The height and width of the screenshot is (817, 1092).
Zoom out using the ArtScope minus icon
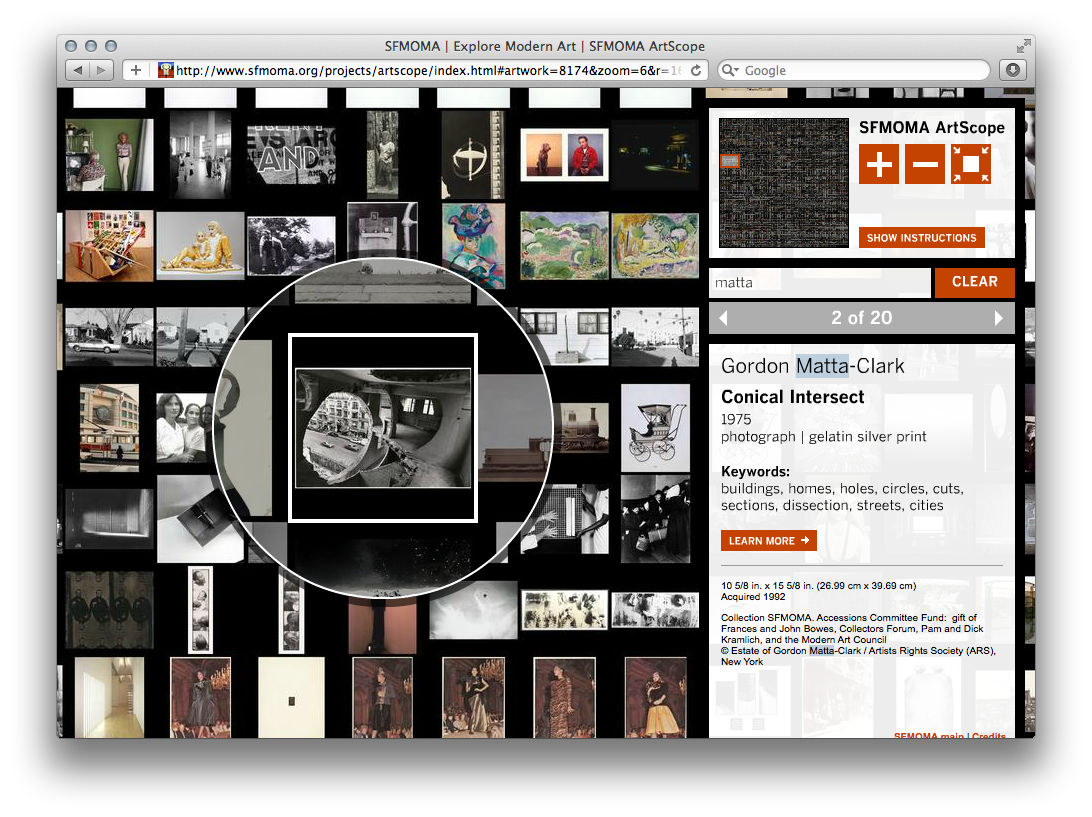pos(924,163)
